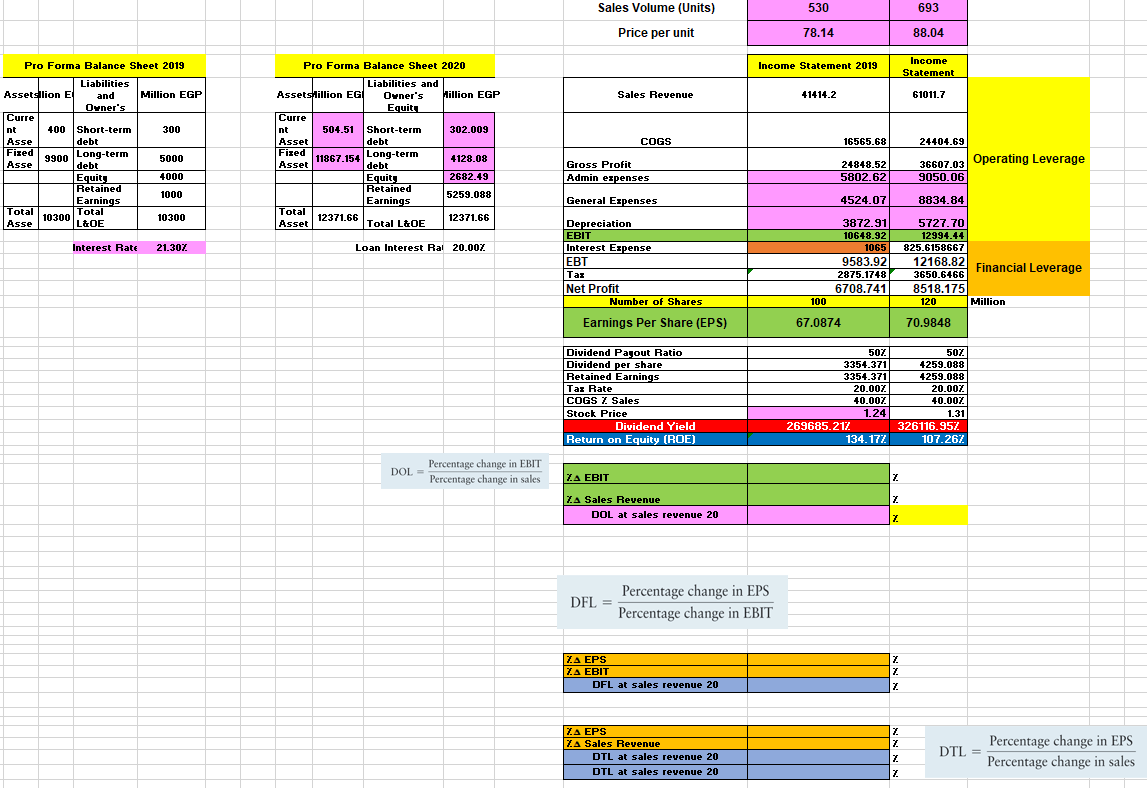This screenshot has width=1147, height=788.
Task: Select Admin expenses value 5802.62
Action: [819, 177]
